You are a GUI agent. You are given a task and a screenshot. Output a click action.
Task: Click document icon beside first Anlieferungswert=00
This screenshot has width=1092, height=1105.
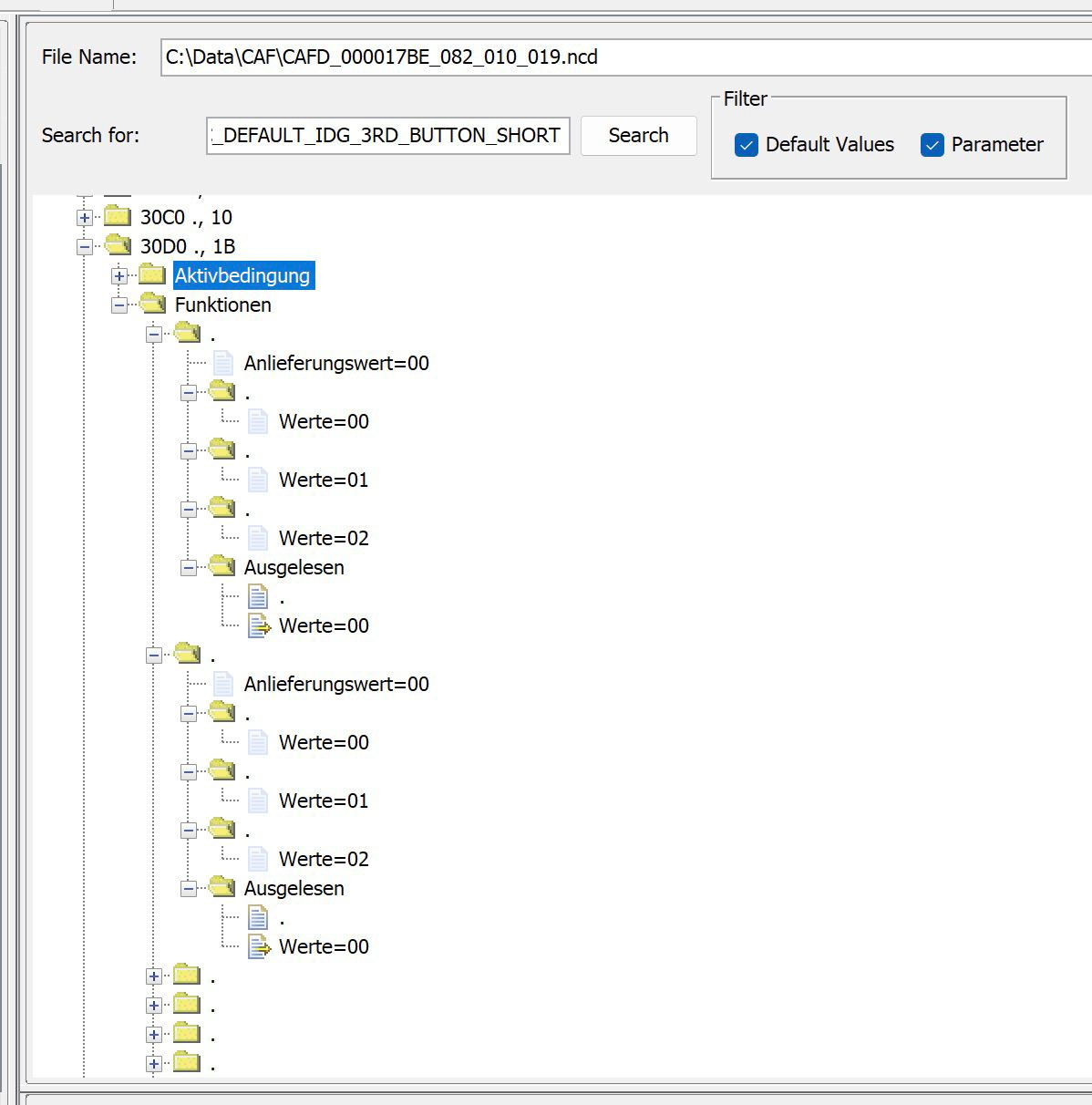pos(222,363)
